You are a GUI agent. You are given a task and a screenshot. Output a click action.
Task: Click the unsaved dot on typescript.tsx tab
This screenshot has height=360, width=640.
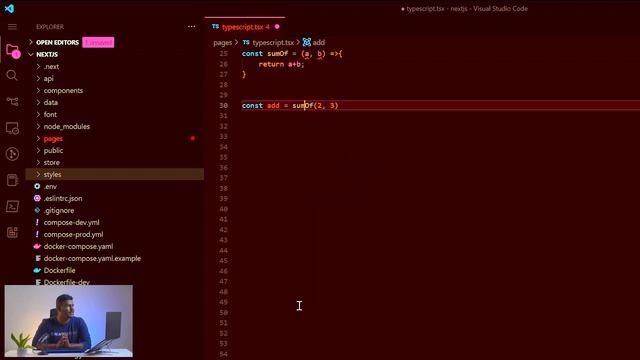[x=277, y=27]
